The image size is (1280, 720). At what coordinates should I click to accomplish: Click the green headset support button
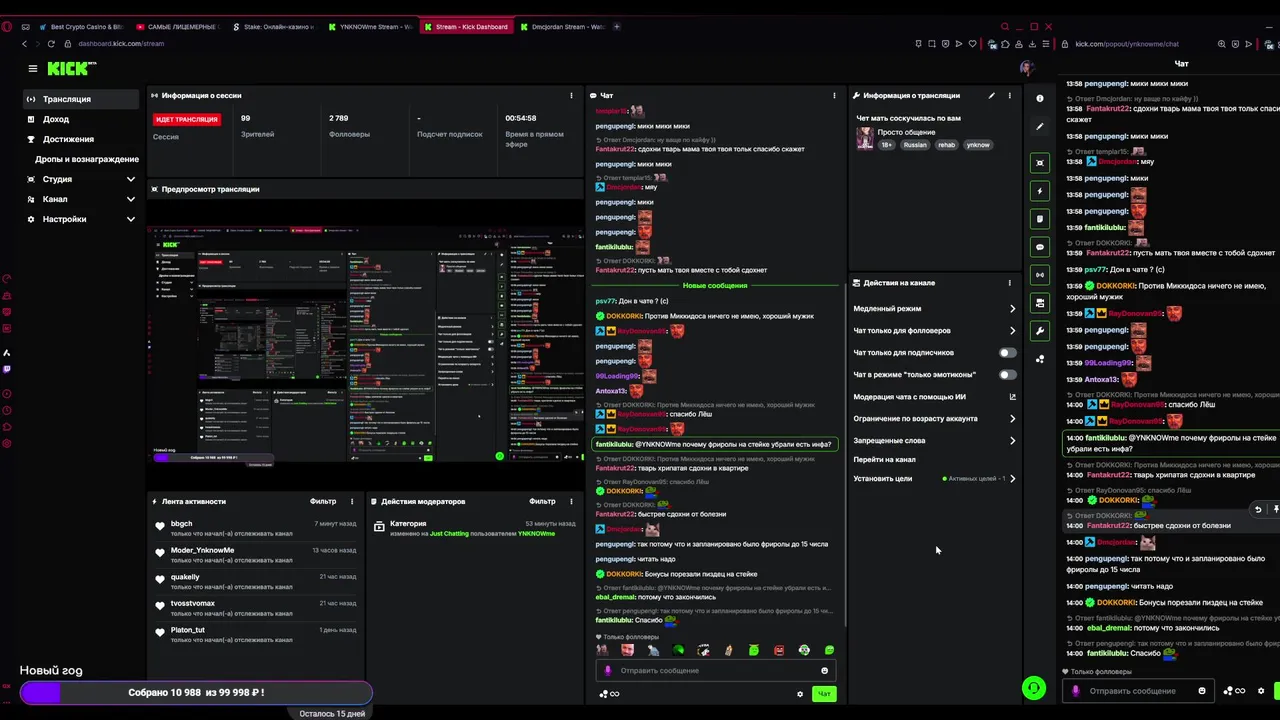tap(1034, 688)
